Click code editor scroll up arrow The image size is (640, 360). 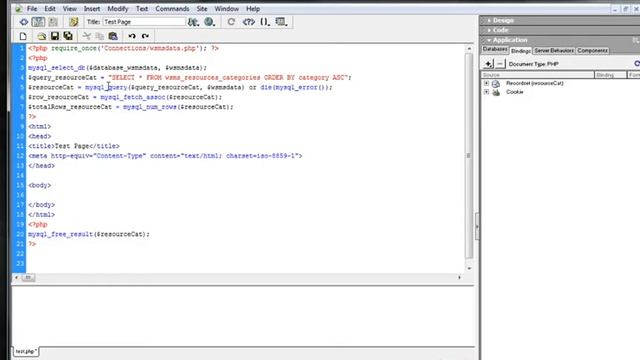tap(469, 49)
